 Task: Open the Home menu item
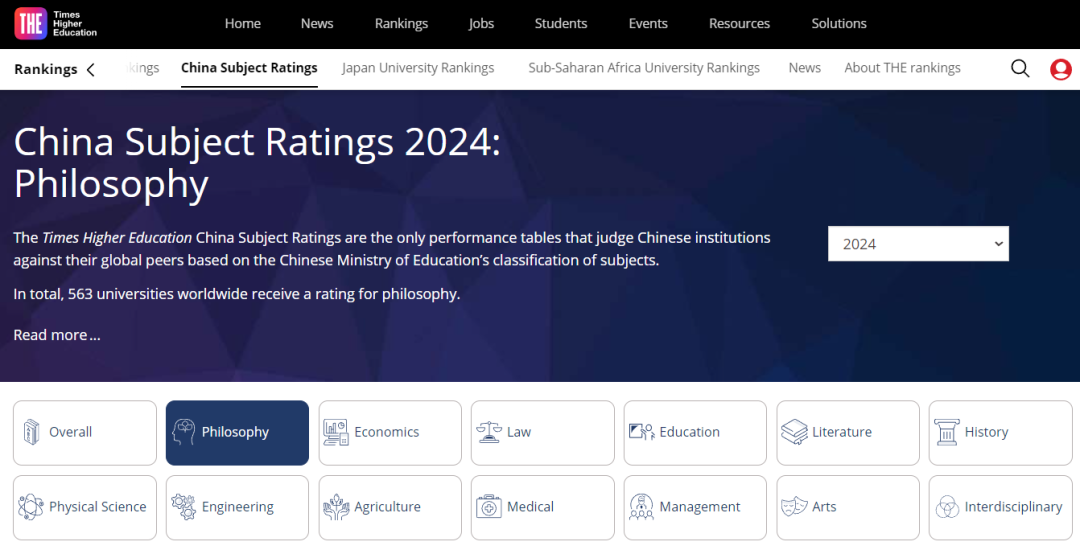click(x=242, y=23)
